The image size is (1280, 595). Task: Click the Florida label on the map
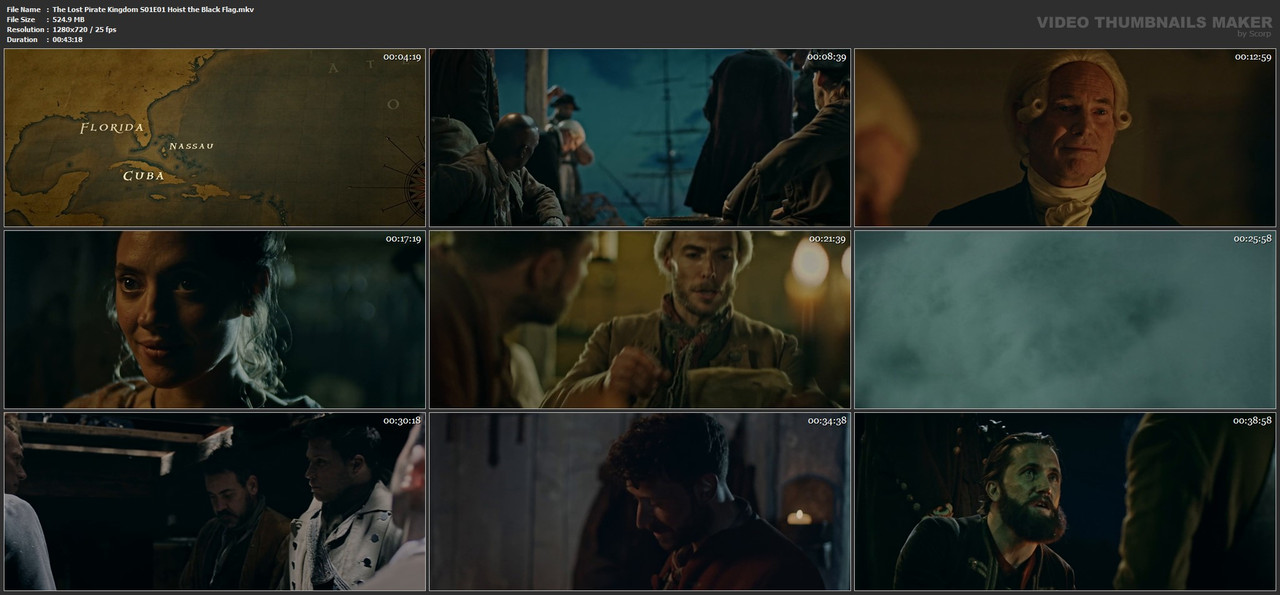click(112, 128)
